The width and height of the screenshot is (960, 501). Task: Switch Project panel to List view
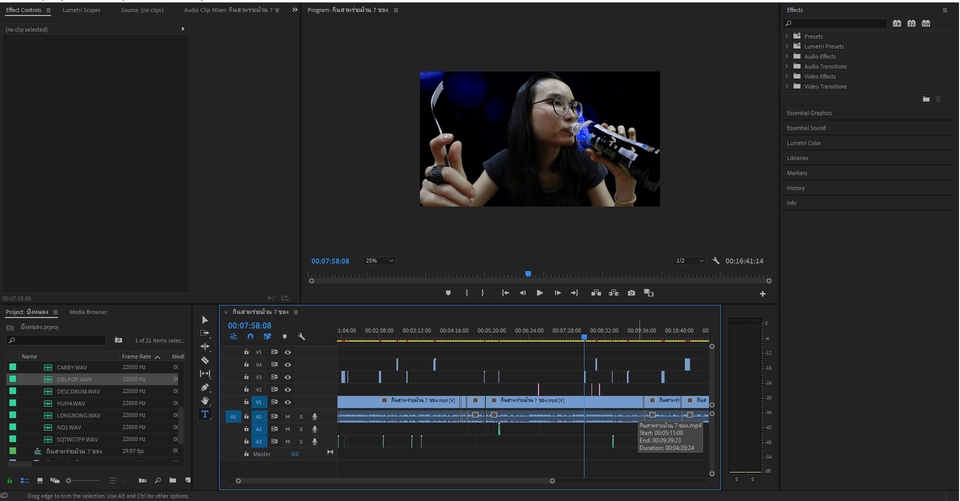coord(24,480)
